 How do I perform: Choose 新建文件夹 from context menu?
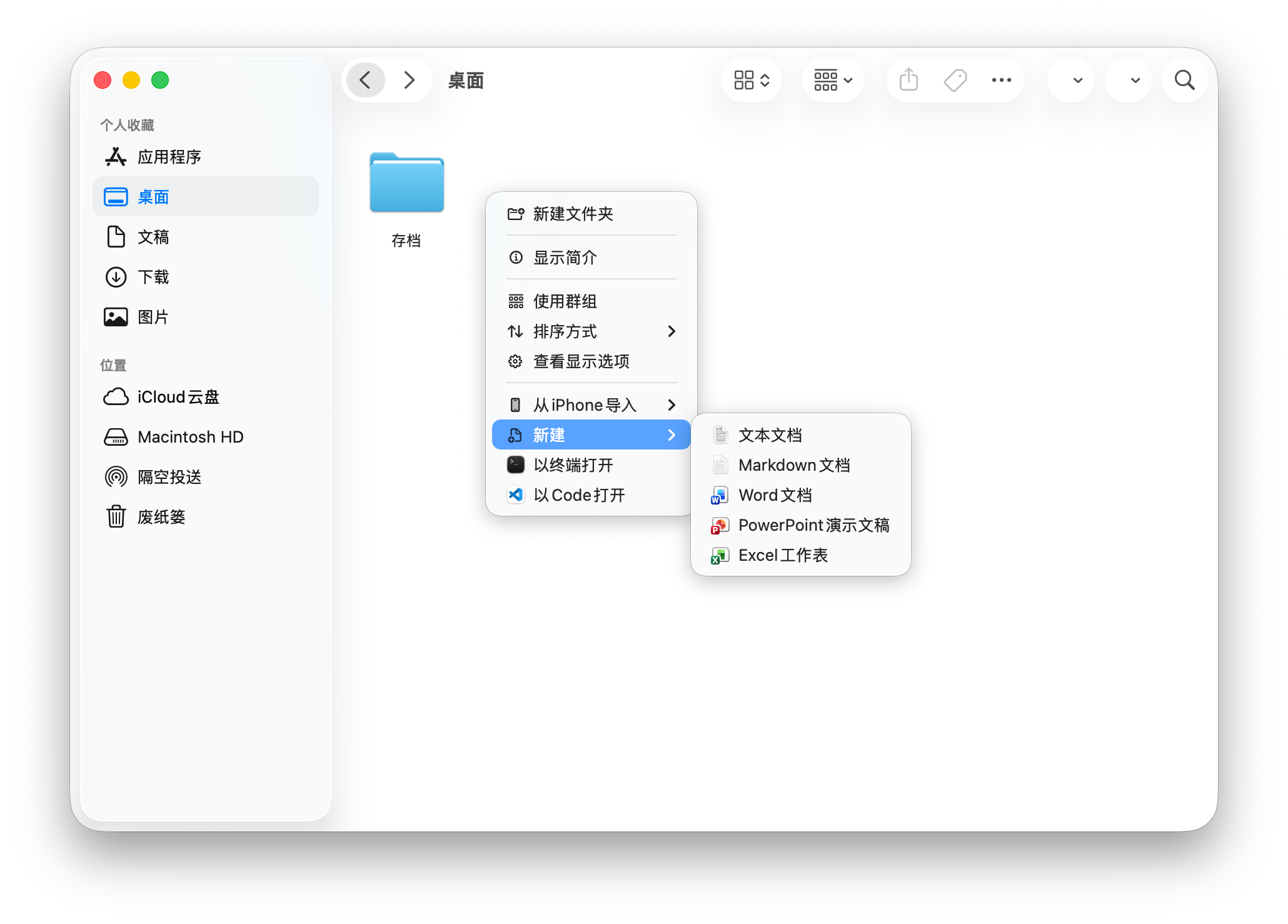pyautogui.click(x=591, y=214)
